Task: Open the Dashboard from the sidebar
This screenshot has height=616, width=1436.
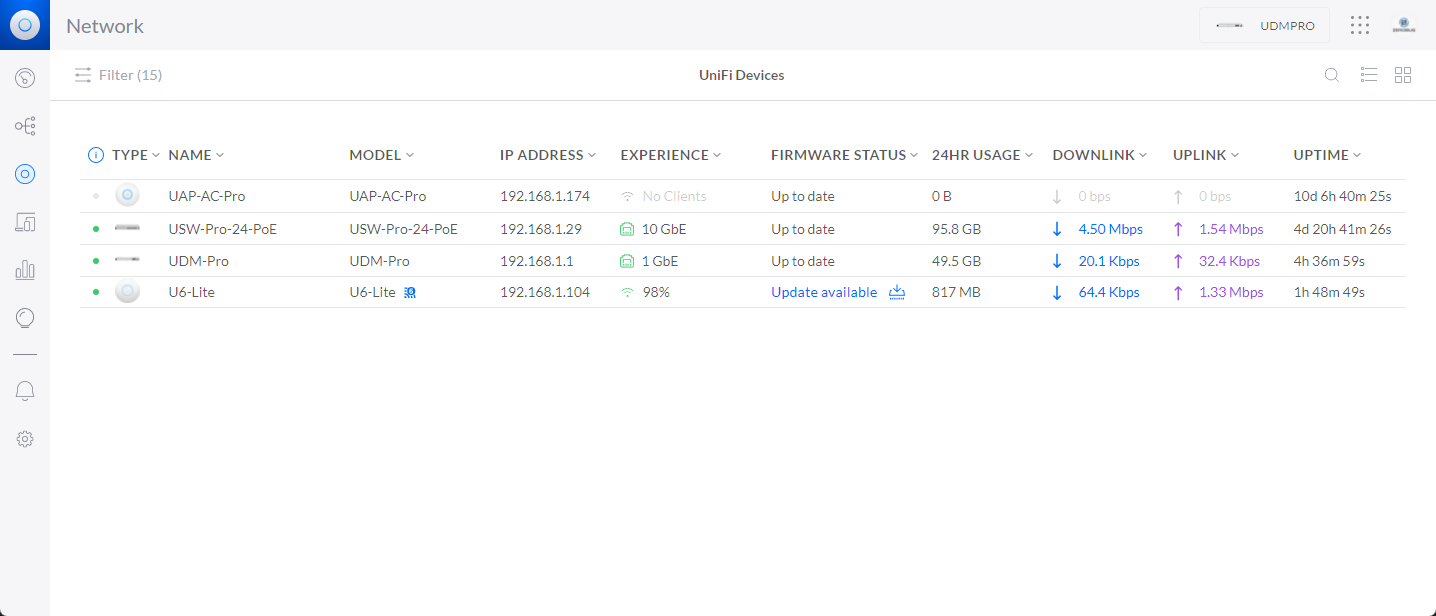Action: 25,77
